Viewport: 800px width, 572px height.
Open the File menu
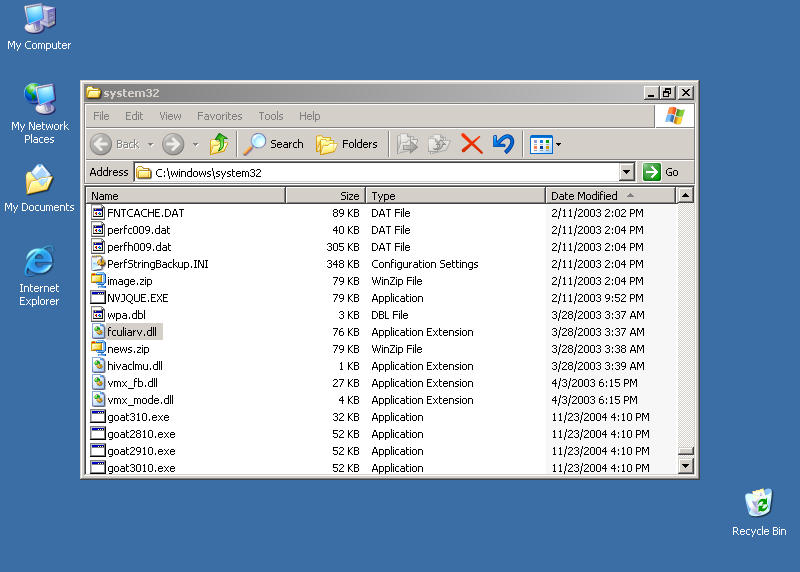click(x=101, y=116)
